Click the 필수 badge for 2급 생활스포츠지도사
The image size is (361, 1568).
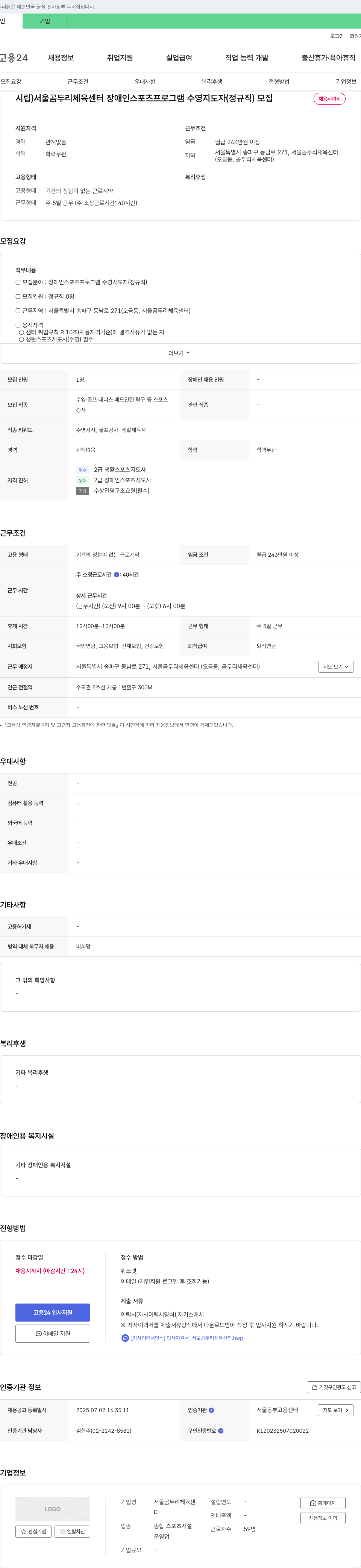[x=82, y=470]
